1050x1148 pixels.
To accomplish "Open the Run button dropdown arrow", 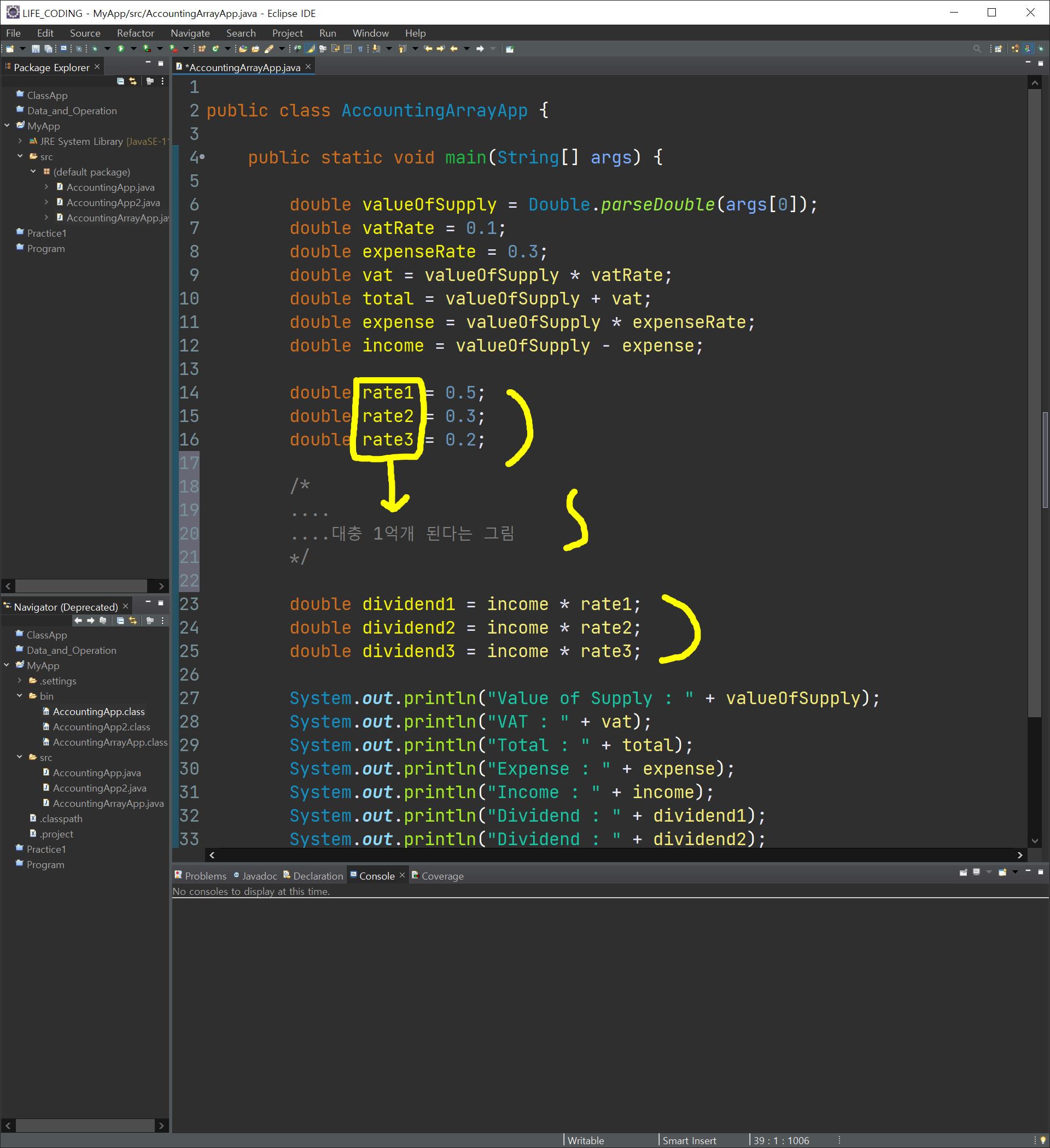I will click(x=133, y=49).
